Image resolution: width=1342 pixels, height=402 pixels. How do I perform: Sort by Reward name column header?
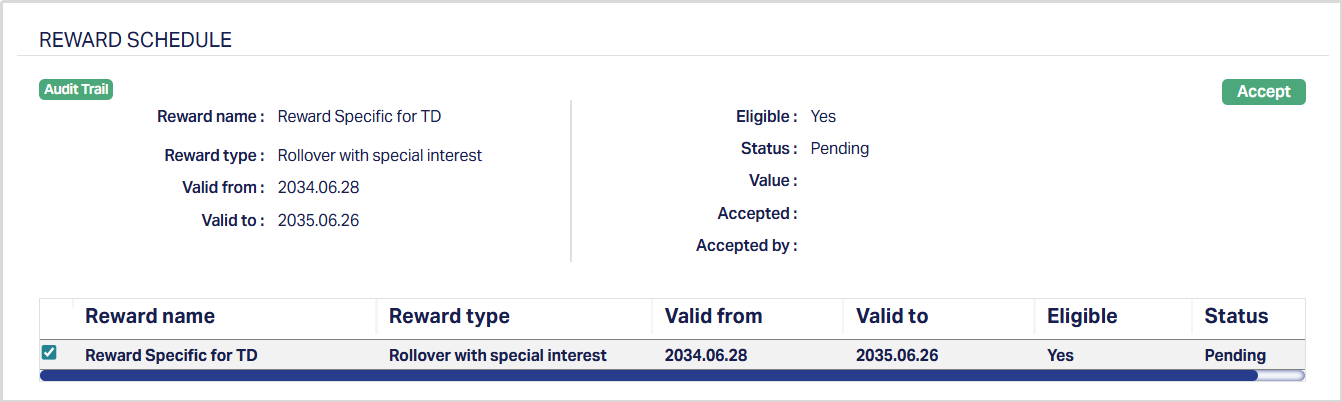point(150,316)
